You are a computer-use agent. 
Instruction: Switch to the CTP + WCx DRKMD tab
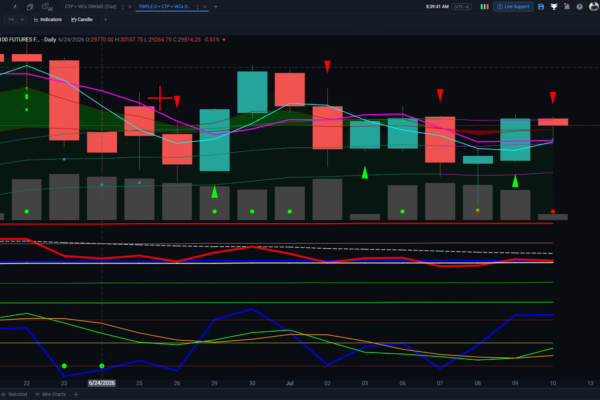[90, 7]
